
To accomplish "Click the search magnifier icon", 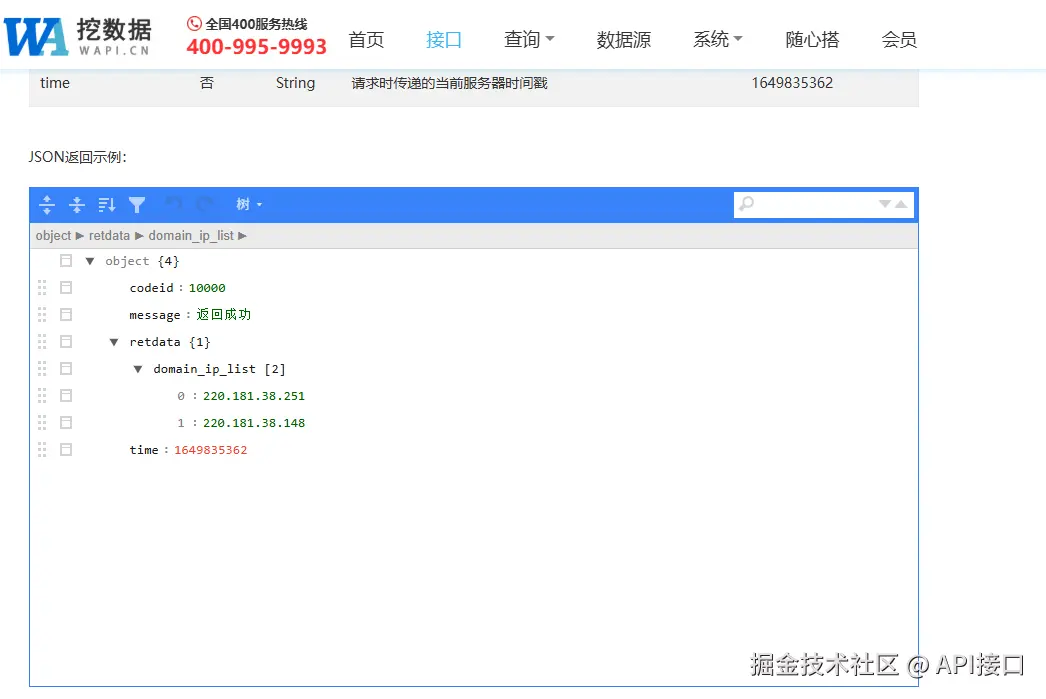I will click(746, 203).
